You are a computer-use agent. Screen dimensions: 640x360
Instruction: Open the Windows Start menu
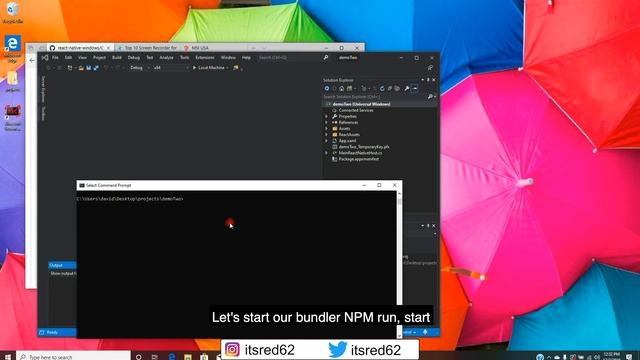pos(8,357)
